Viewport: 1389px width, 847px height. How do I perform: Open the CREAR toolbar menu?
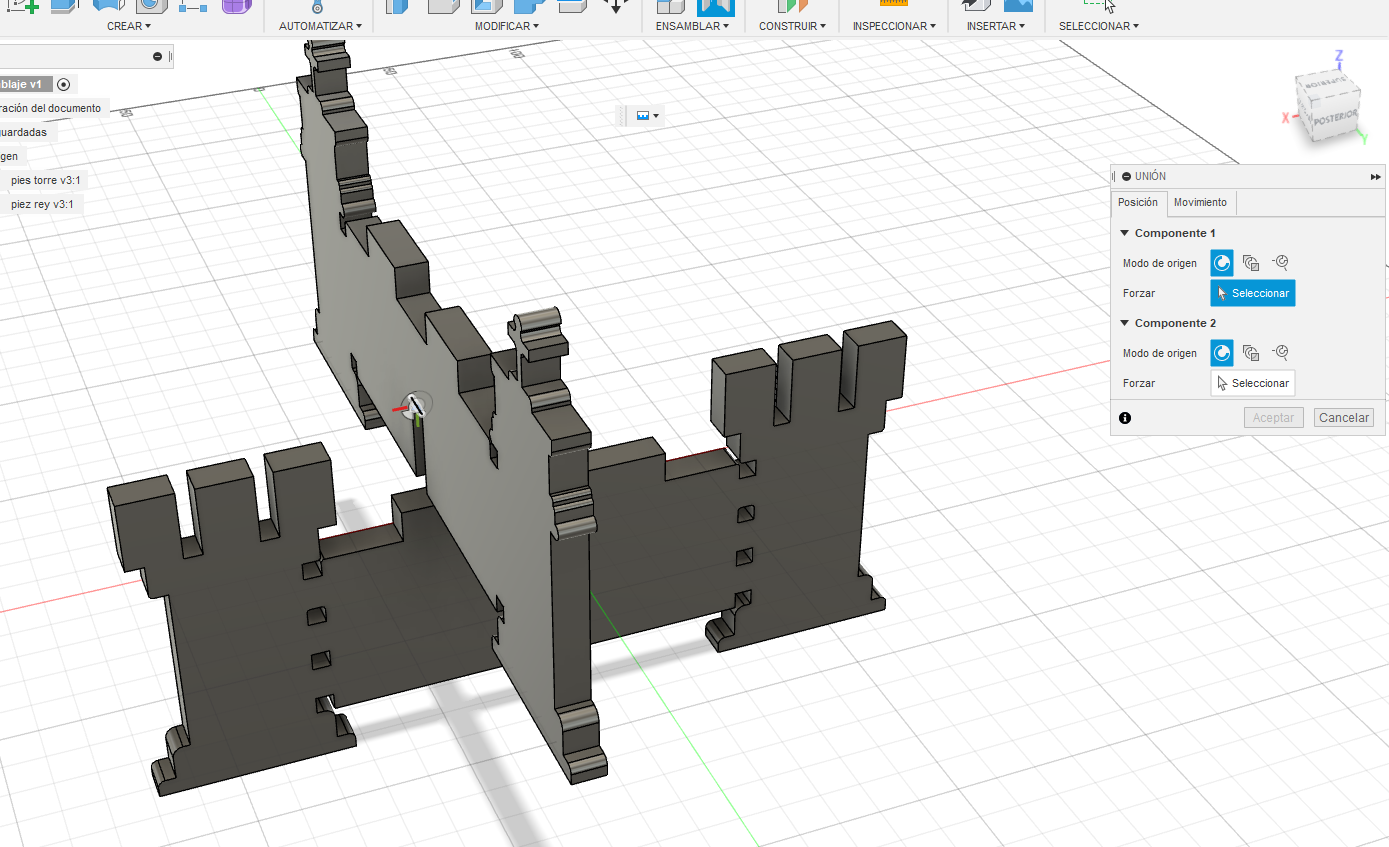[x=129, y=26]
